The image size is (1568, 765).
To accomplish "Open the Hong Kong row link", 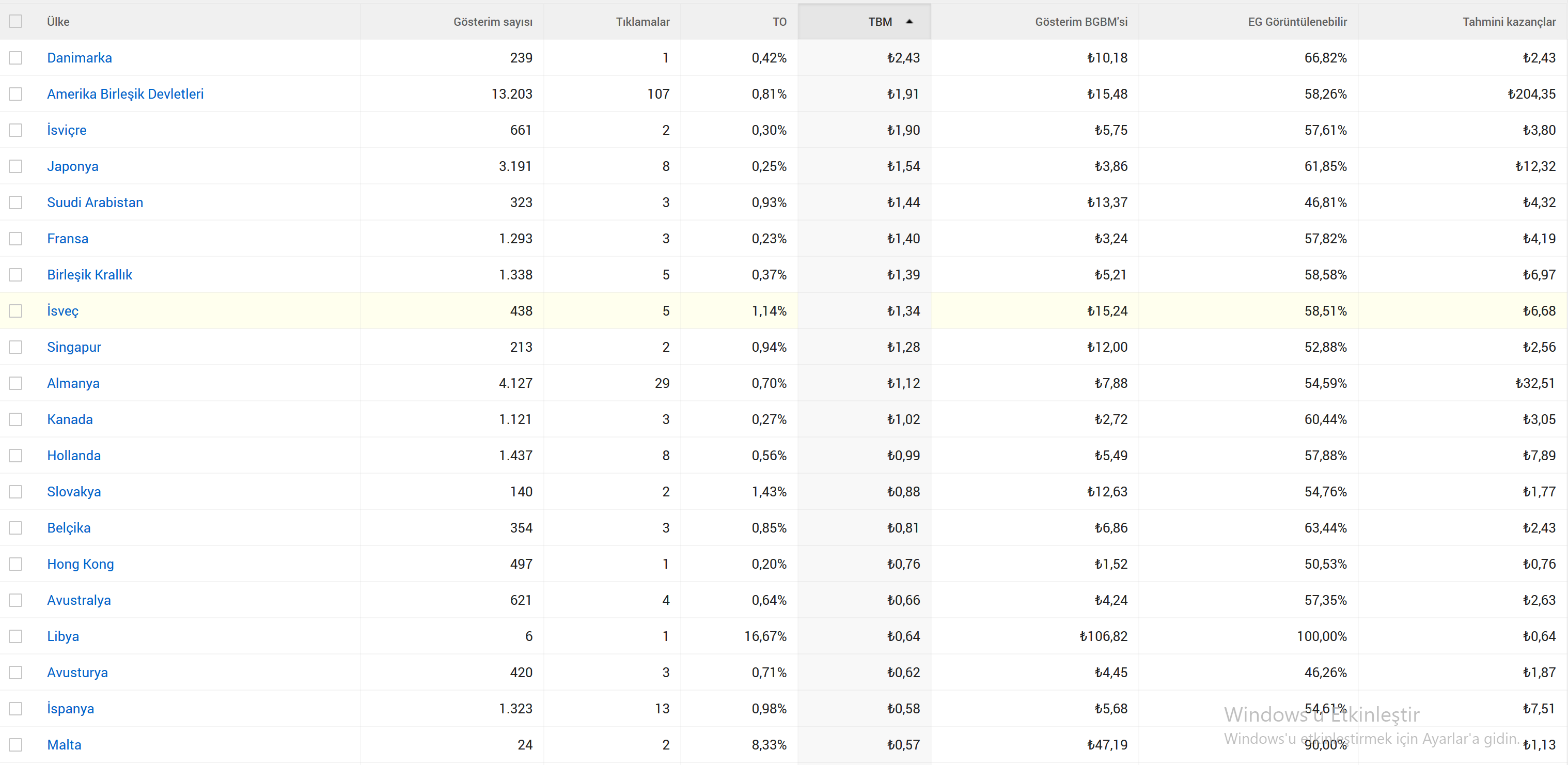I will coord(81,564).
